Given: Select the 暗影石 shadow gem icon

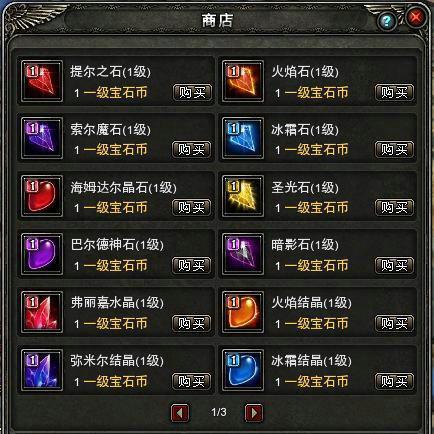Looking at the screenshot, I should click(243, 254).
